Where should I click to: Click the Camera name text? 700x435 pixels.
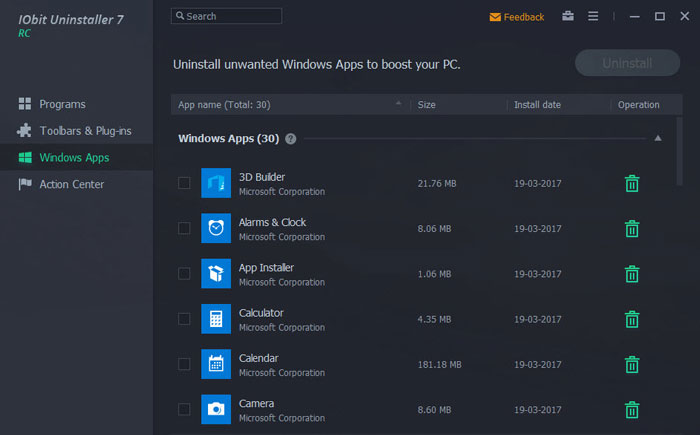tap(256, 404)
